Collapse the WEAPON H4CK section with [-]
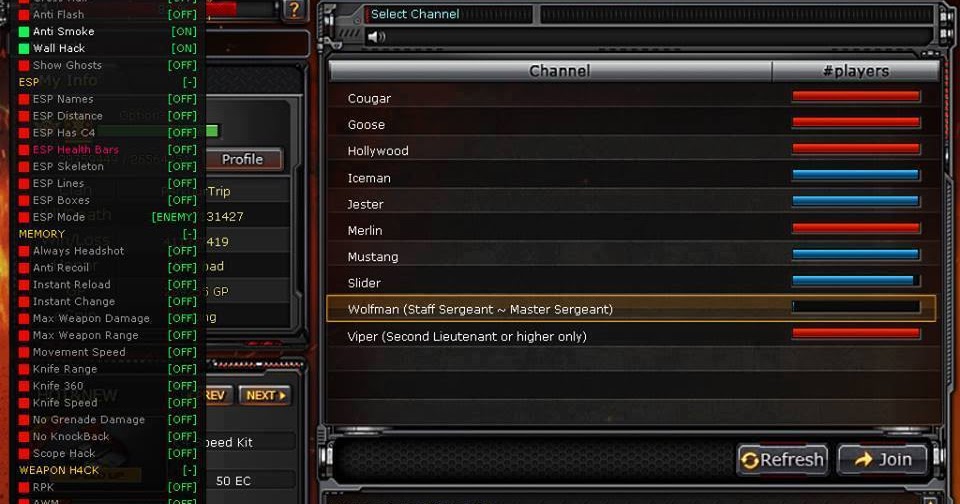The height and width of the screenshot is (504, 960). [189, 470]
